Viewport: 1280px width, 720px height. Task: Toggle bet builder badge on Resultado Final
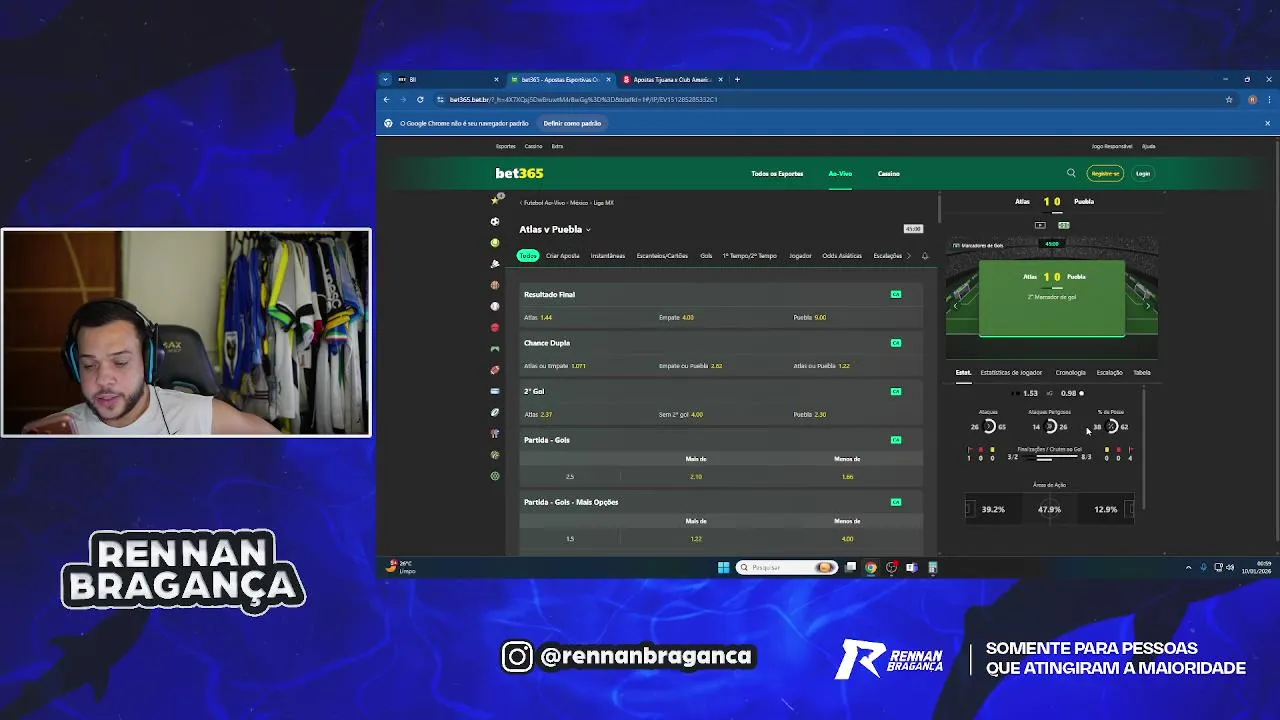click(x=896, y=294)
